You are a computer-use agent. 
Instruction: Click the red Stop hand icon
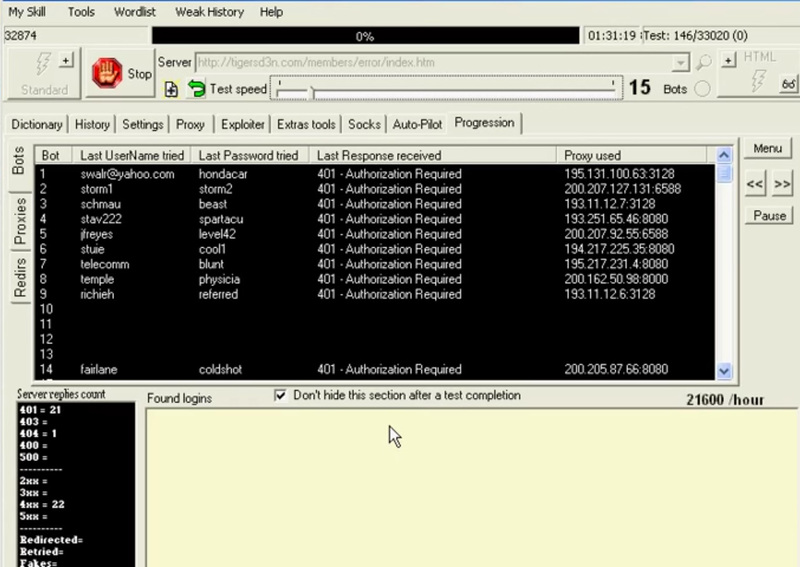tap(107, 73)
